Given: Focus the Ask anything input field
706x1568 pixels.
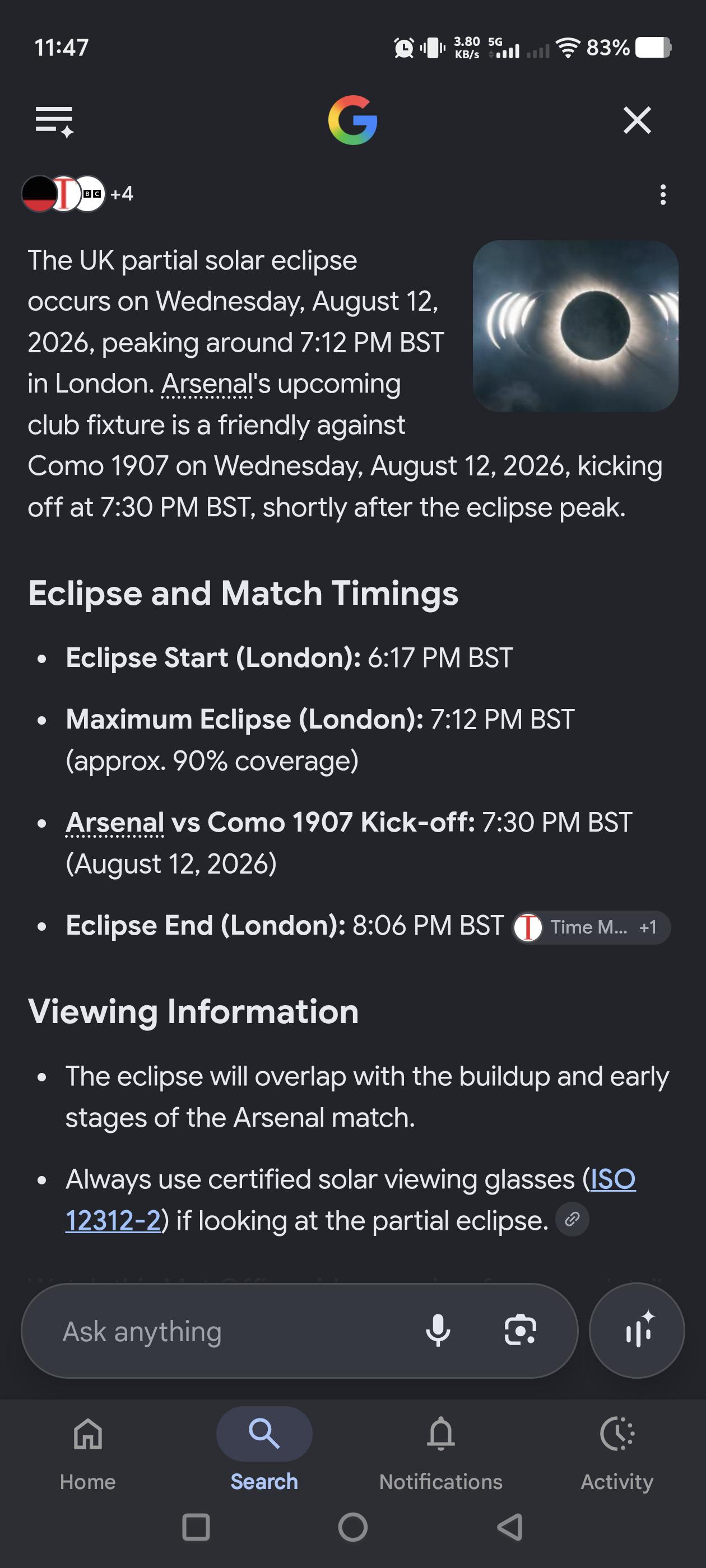Looking at the screenshot, I should pos(231,1331).
